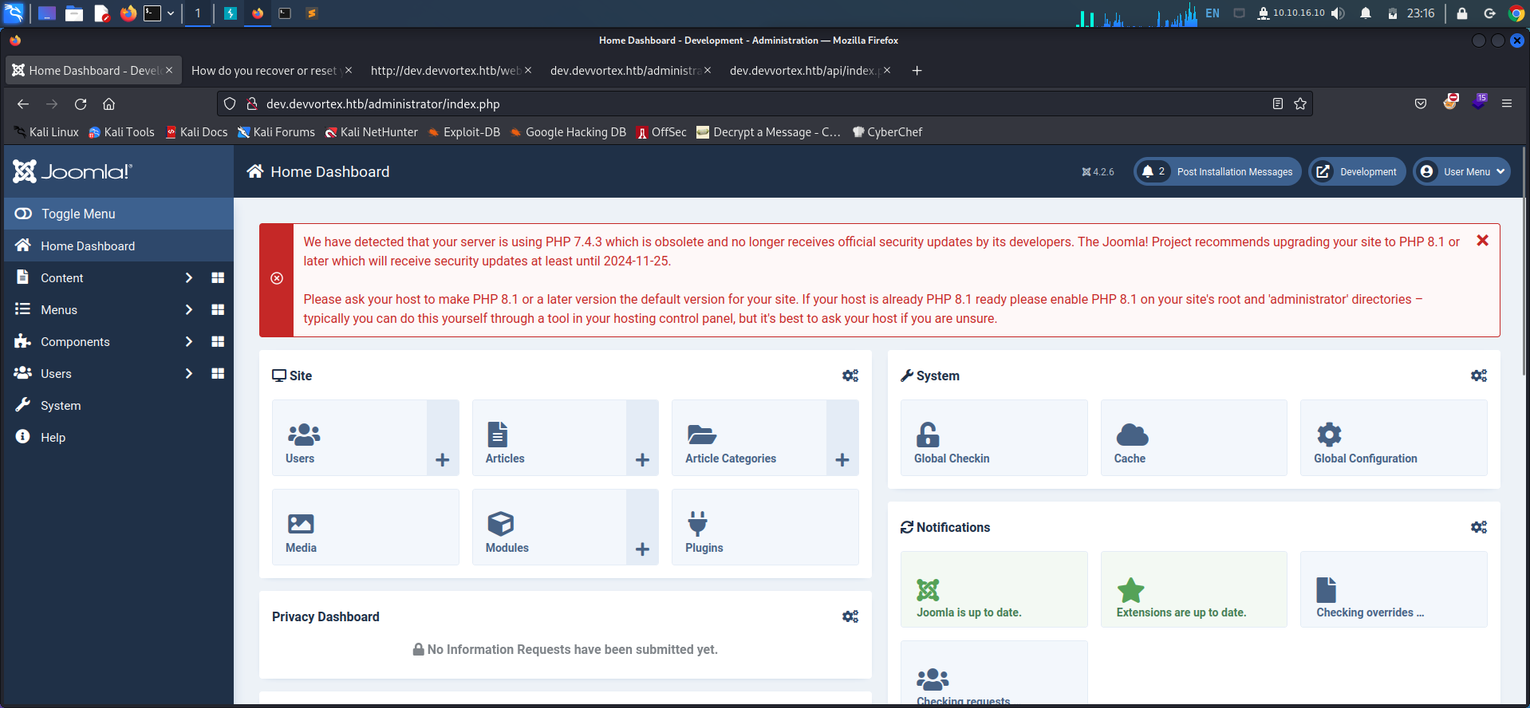Screen dimensions: 1530x708
Task: Open the Notifications module settings gears
Action: pyautogui.click(x=1479, y=527)
